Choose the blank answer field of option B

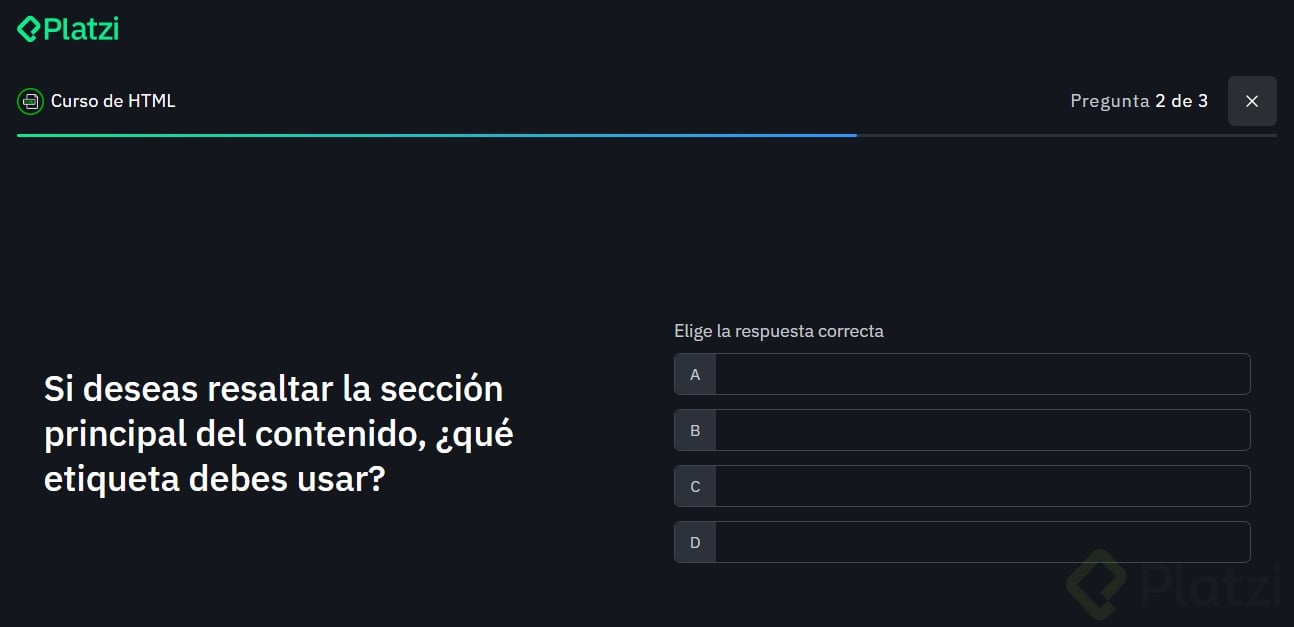(x=982, y=430)
